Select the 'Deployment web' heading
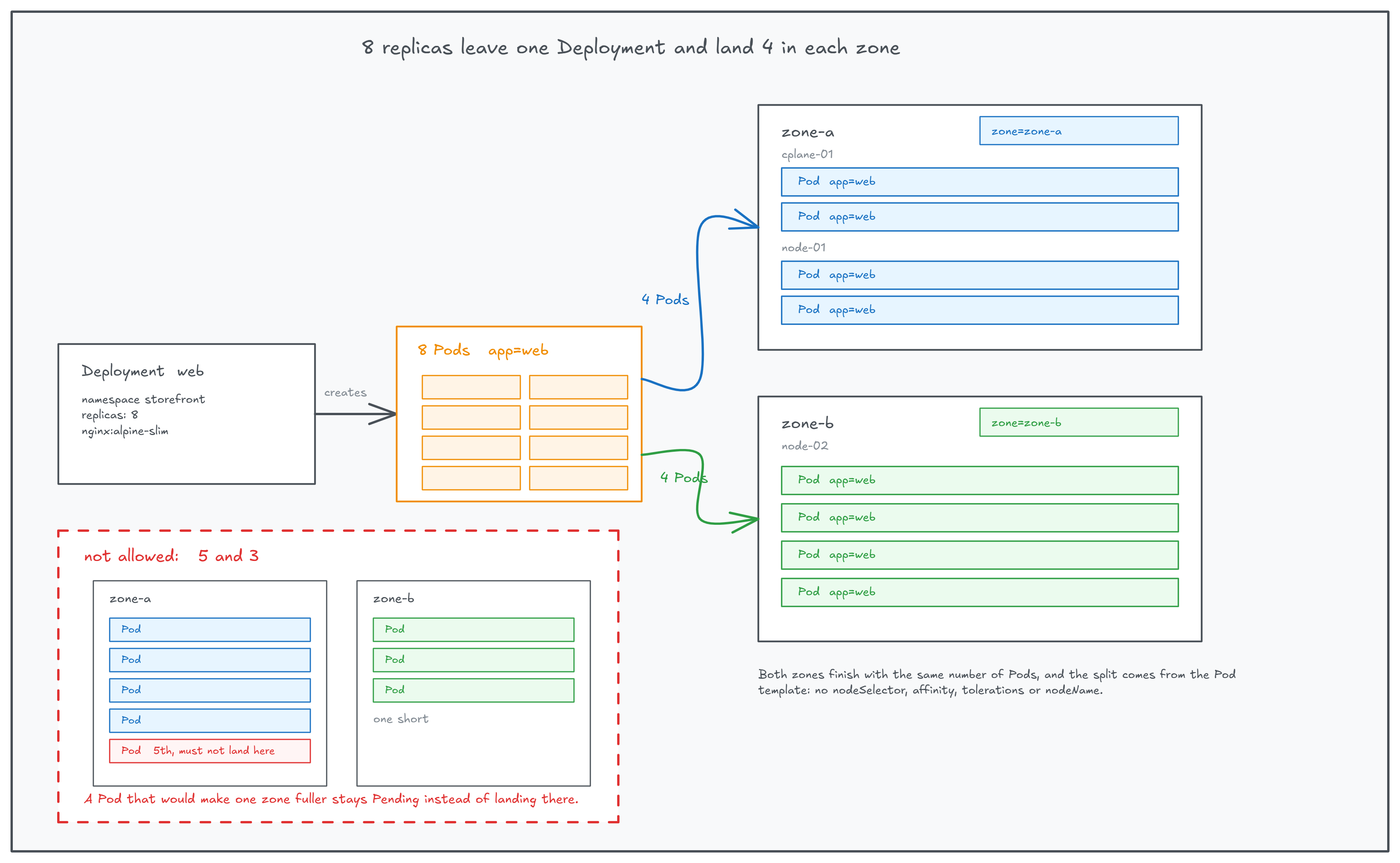The width and height of the screenshot is (1400, 863). coord(143,371)
